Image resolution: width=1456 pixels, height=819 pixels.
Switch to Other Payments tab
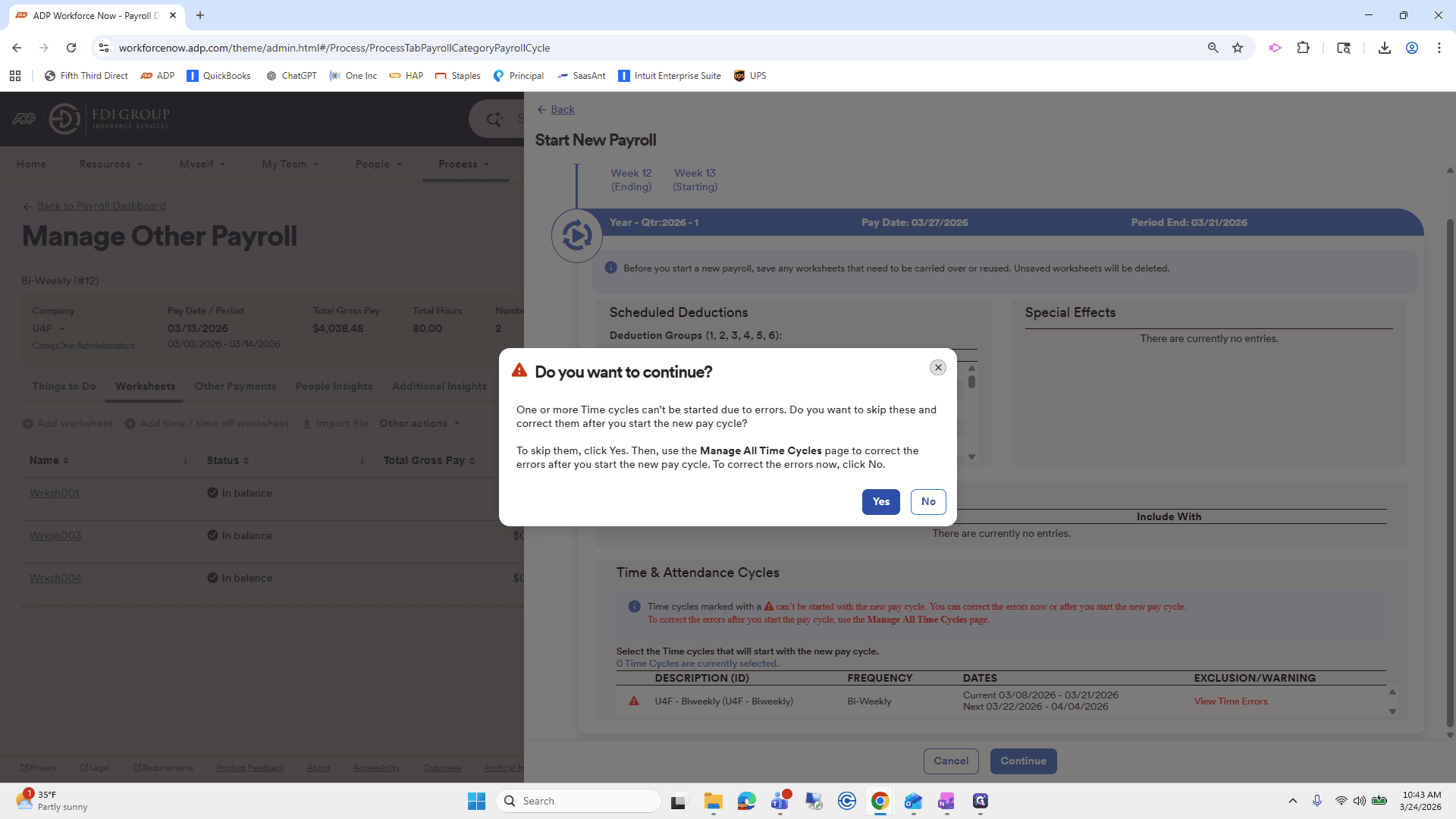coord(235,386)
